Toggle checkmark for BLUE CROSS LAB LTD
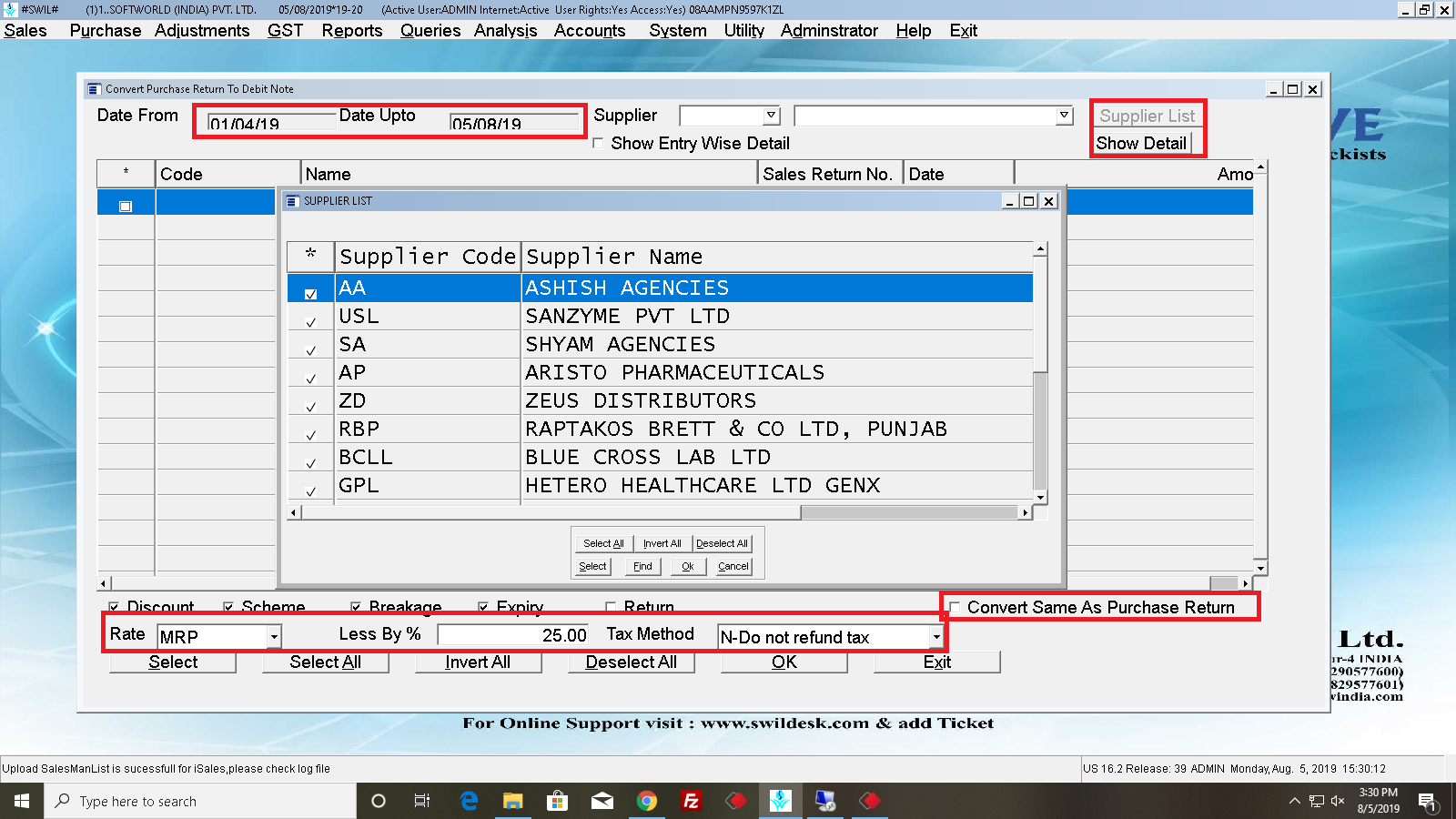 point(310,463)
